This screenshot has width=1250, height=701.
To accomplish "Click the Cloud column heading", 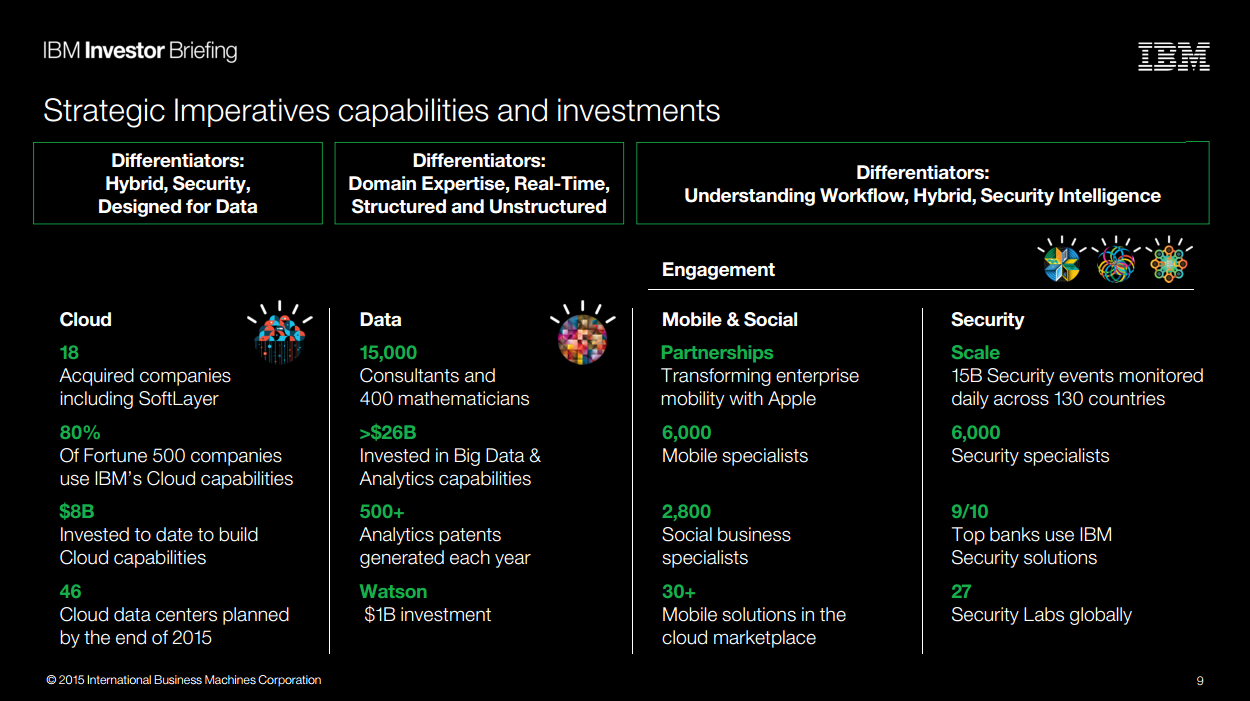I will 86,320.
